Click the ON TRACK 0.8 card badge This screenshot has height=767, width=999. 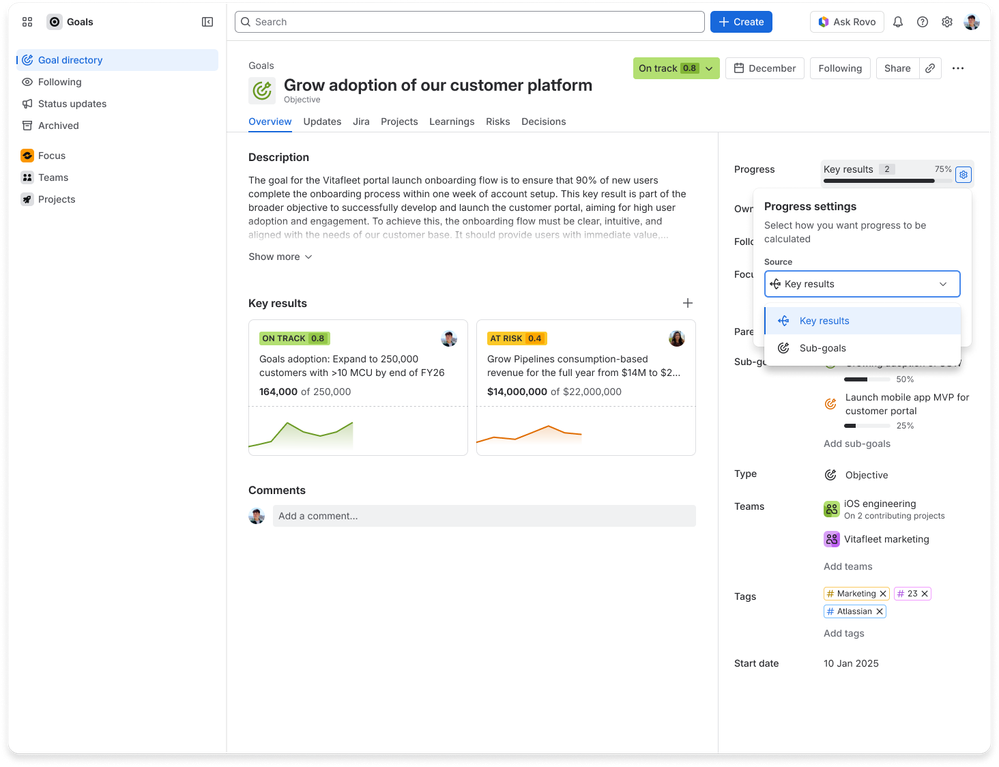[x=294, y=338]
